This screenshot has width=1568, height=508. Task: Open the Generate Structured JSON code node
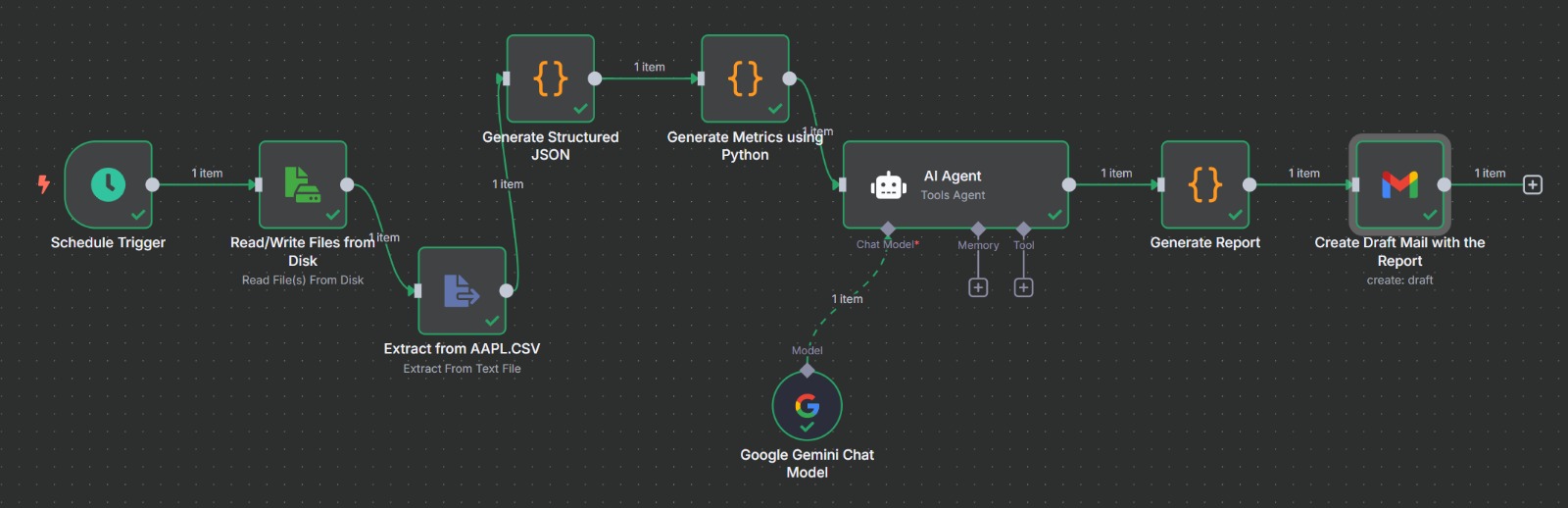(551, 78)
